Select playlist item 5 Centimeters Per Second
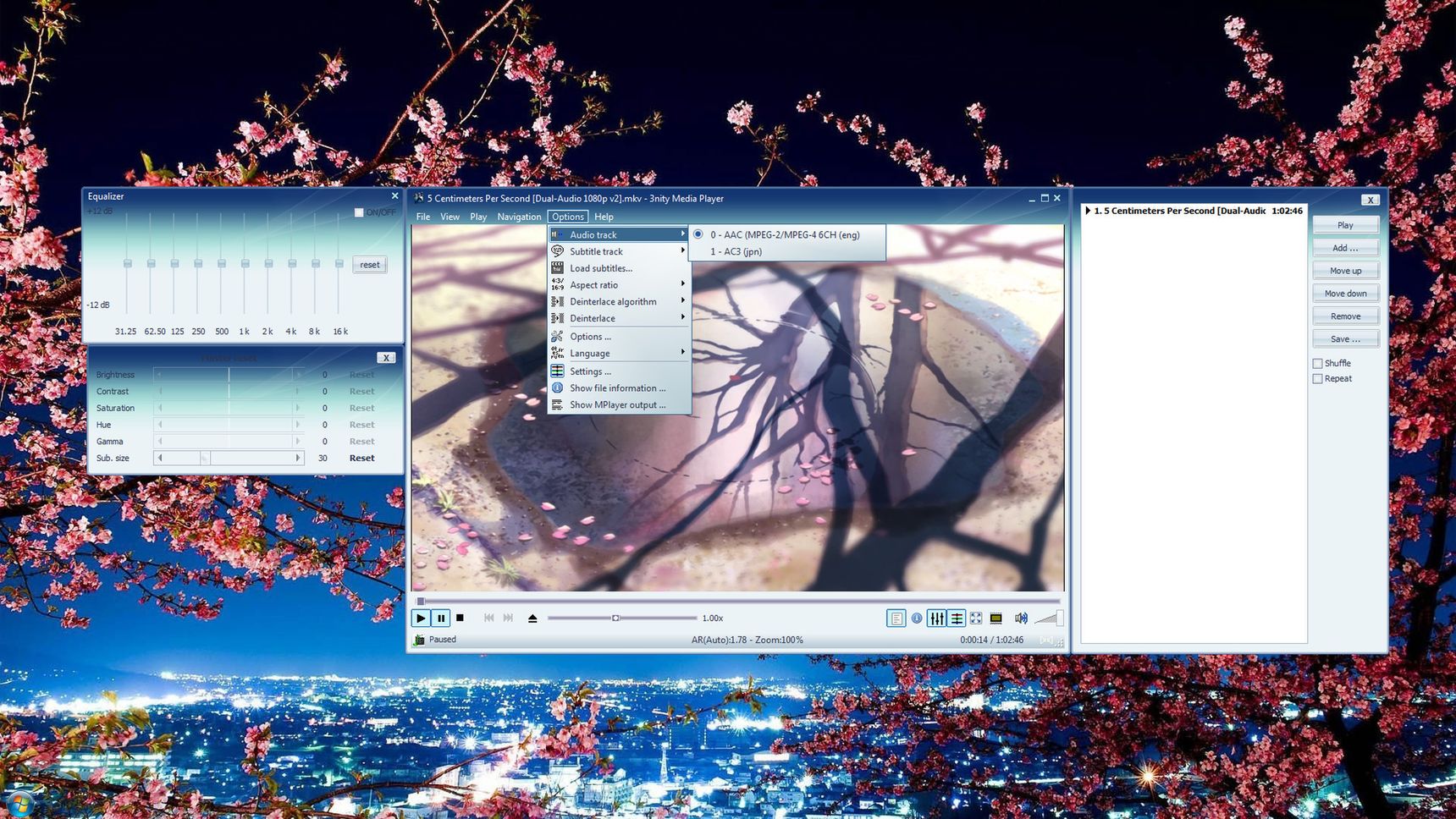The width and height of the screenshot is (1456, 819). tap(1194, 211)
